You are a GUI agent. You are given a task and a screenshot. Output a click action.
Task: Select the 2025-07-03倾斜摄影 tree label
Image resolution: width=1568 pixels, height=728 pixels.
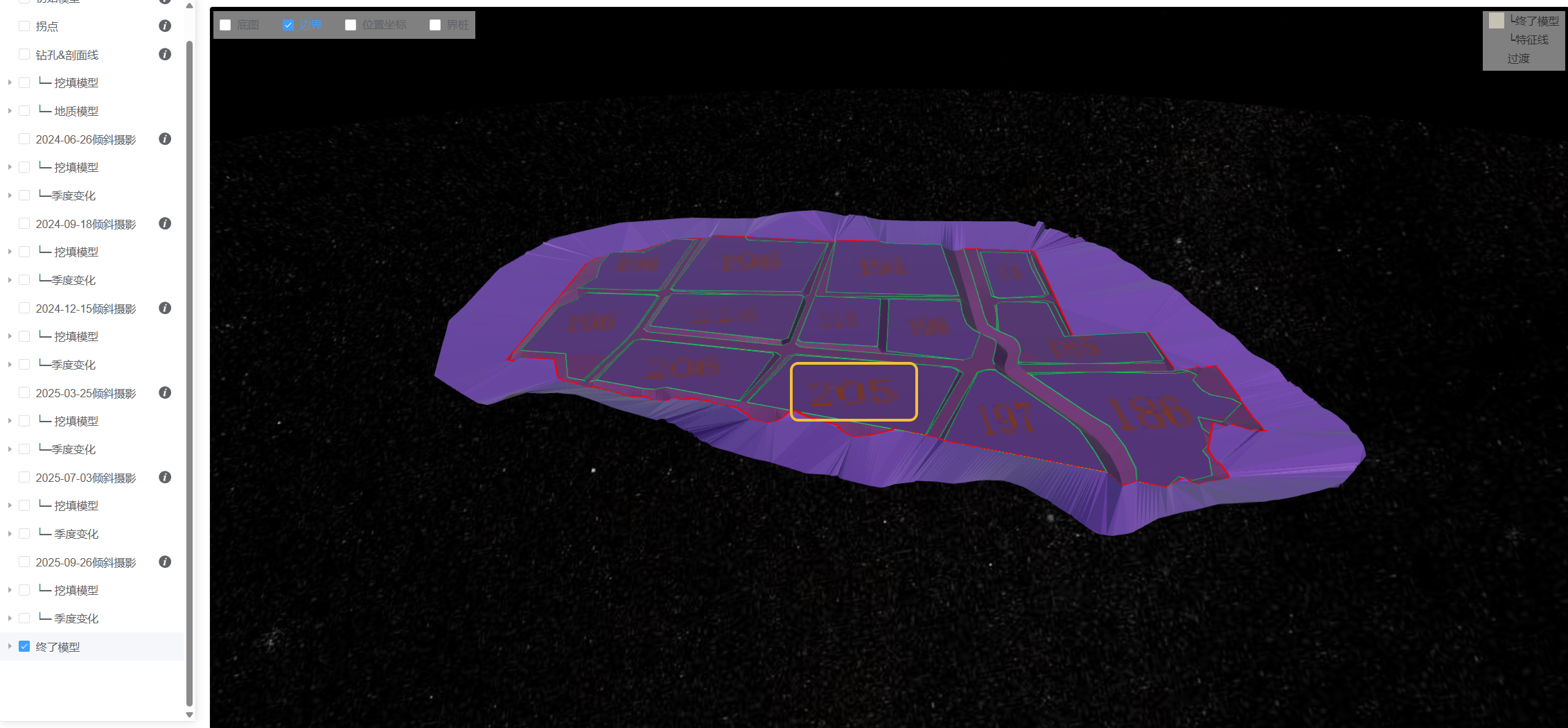coord(85,478)
